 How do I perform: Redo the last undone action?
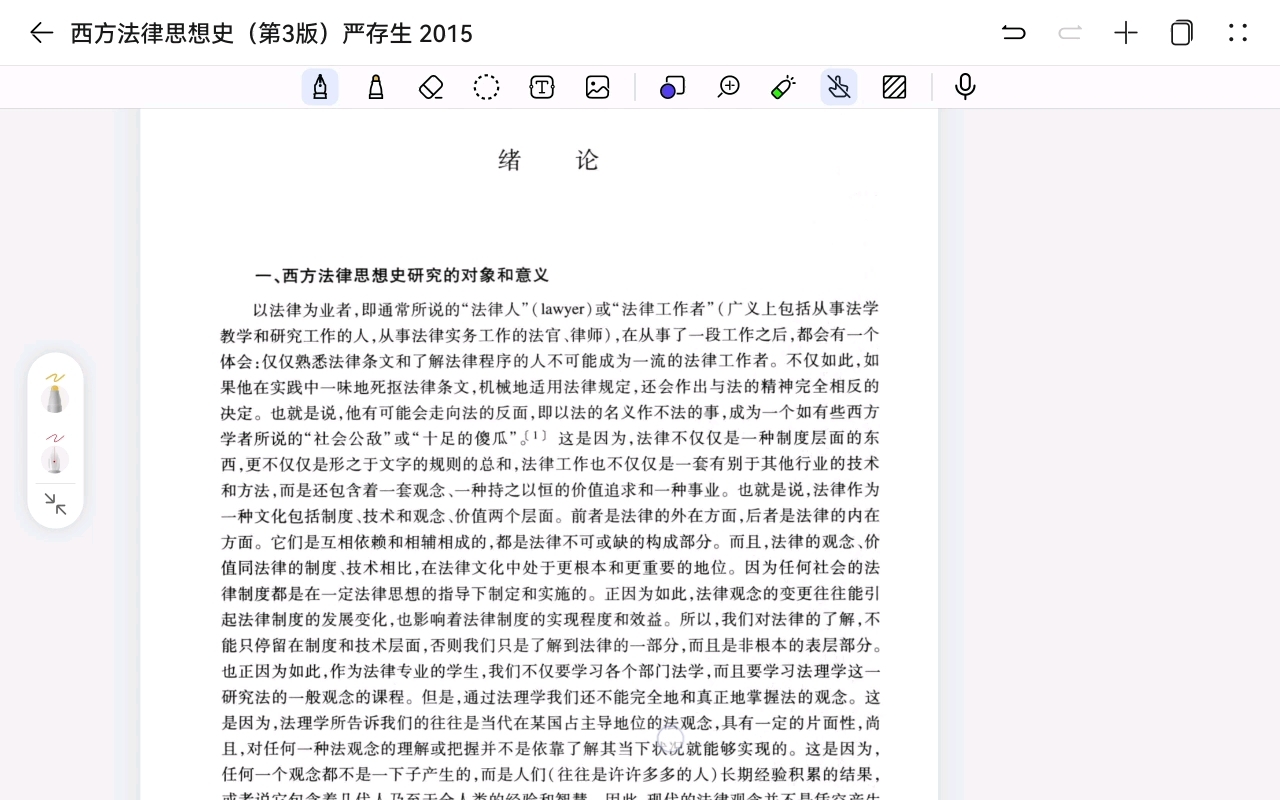(x=1070, y=33)
